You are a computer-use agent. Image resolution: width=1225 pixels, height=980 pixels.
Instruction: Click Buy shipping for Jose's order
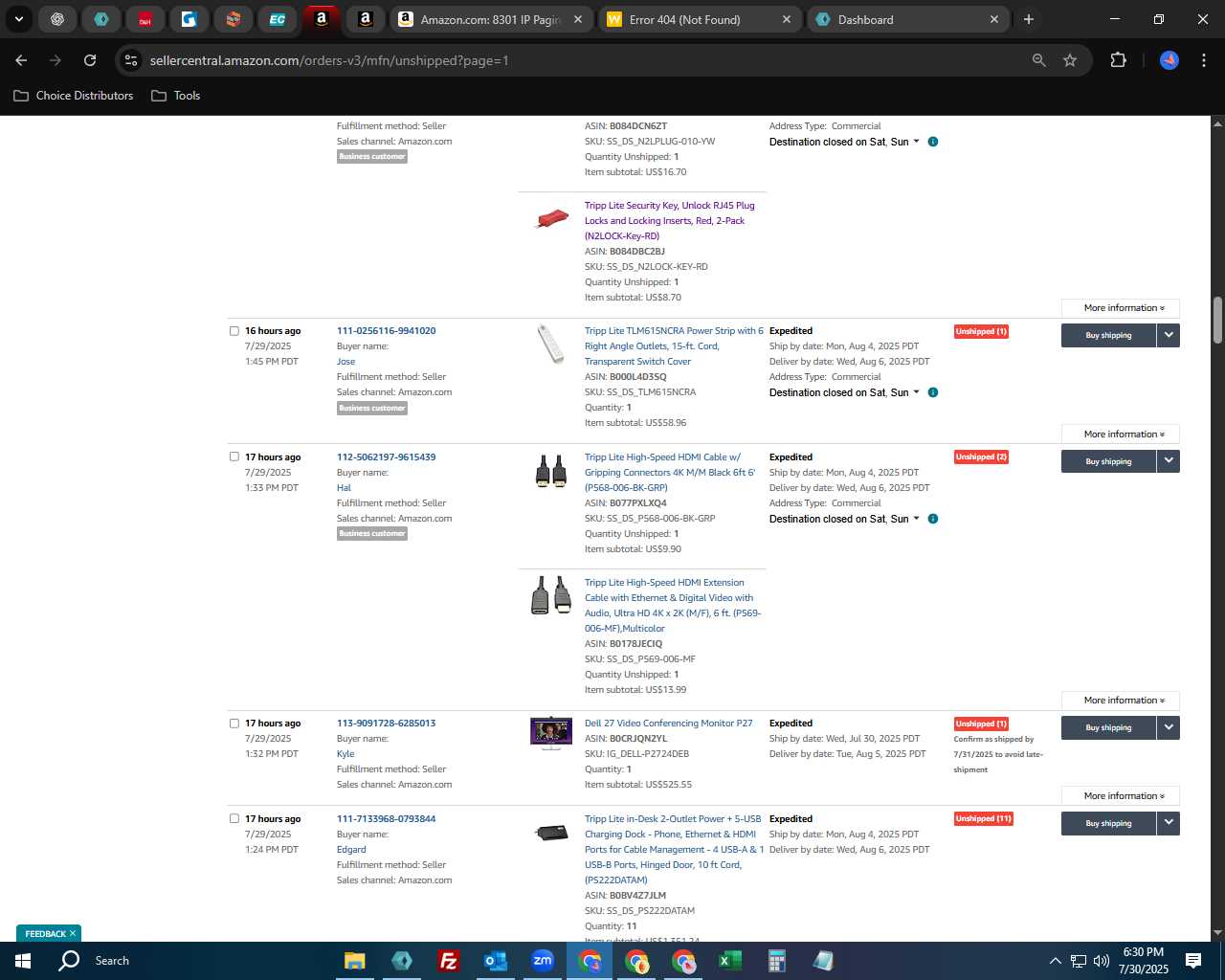coord(1108,335)
